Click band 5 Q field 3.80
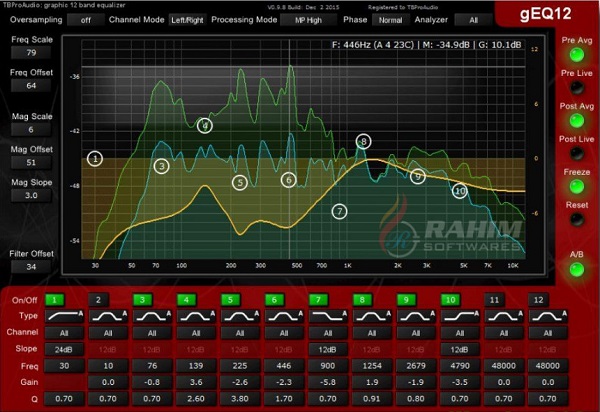Image resolution: width=600 pixels, height=412 pixels. point(240,399)
